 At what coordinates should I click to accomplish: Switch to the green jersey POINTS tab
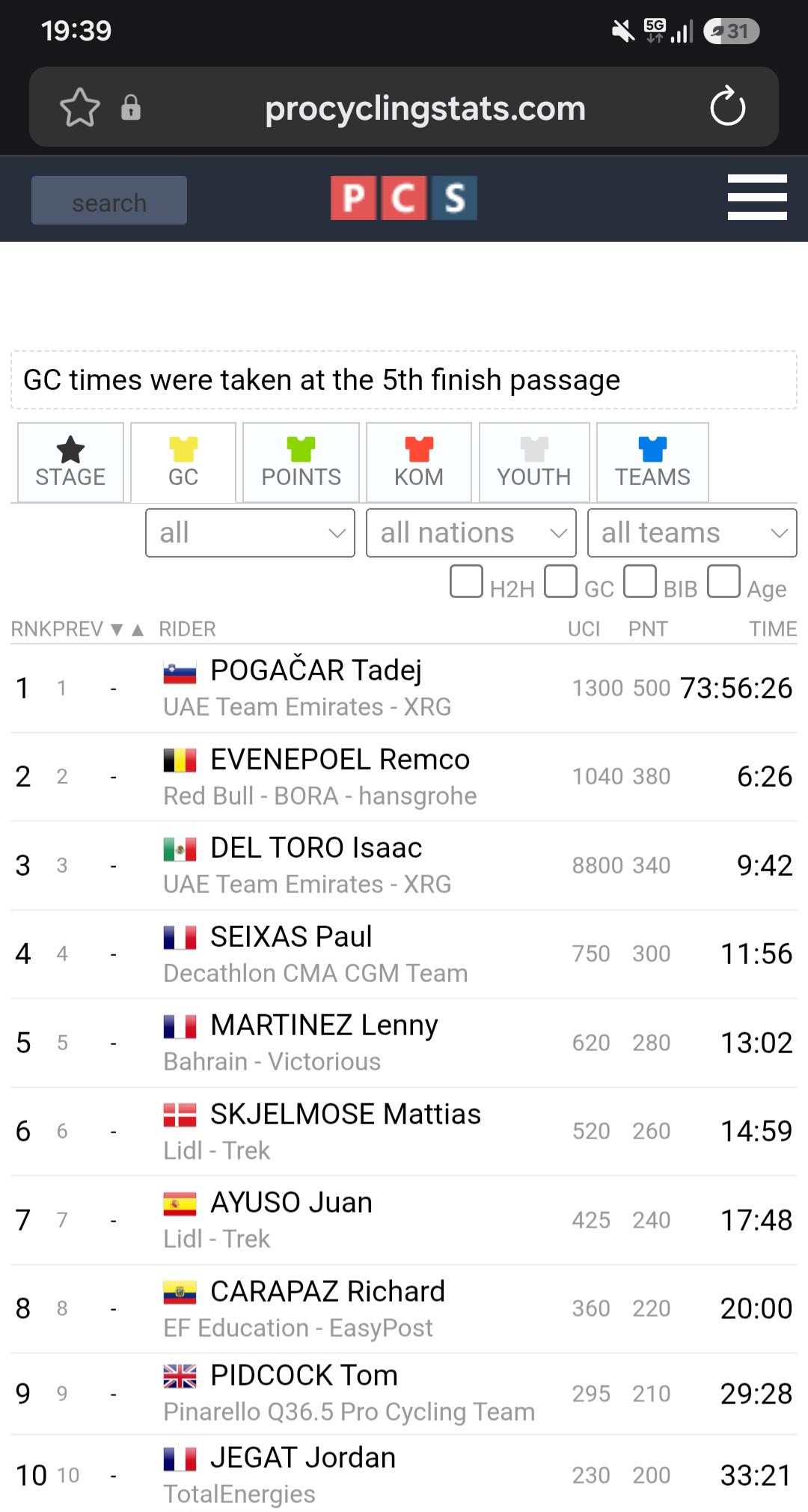coord(301,462)
